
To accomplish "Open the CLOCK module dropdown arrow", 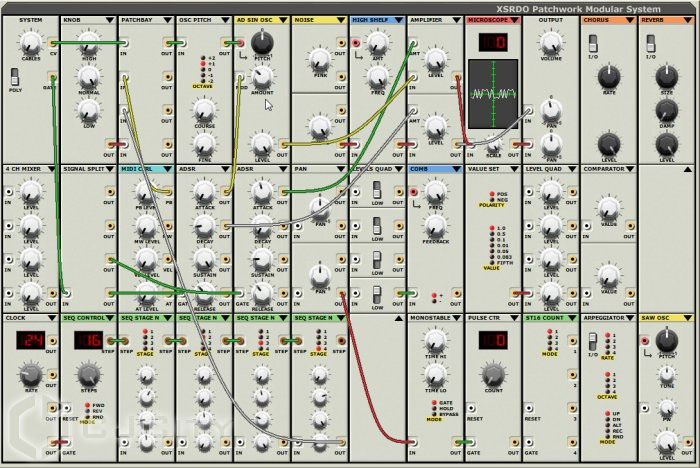I will point(52,318).
